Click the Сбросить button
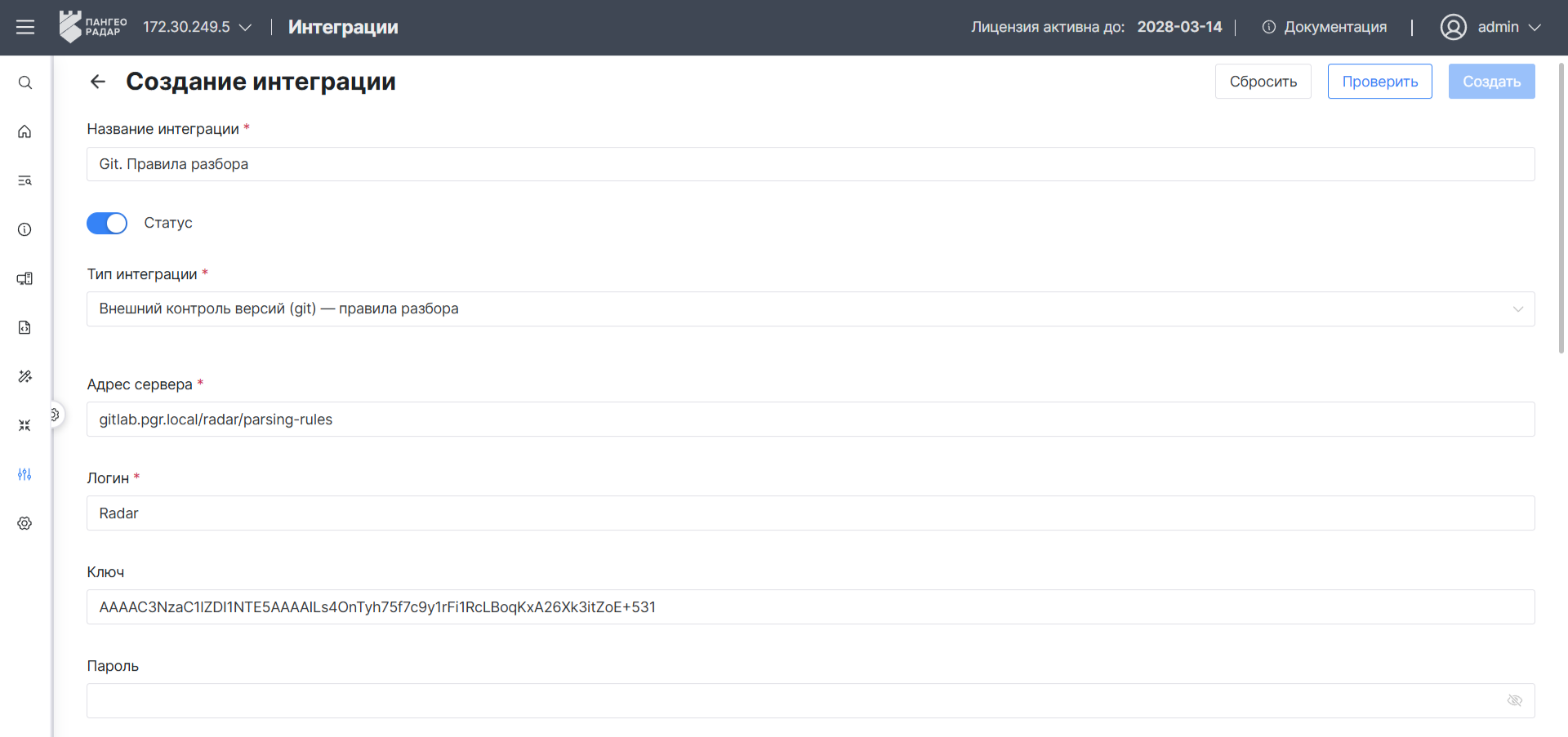This screenshot has height=737, width=1568. point(1263,82)
